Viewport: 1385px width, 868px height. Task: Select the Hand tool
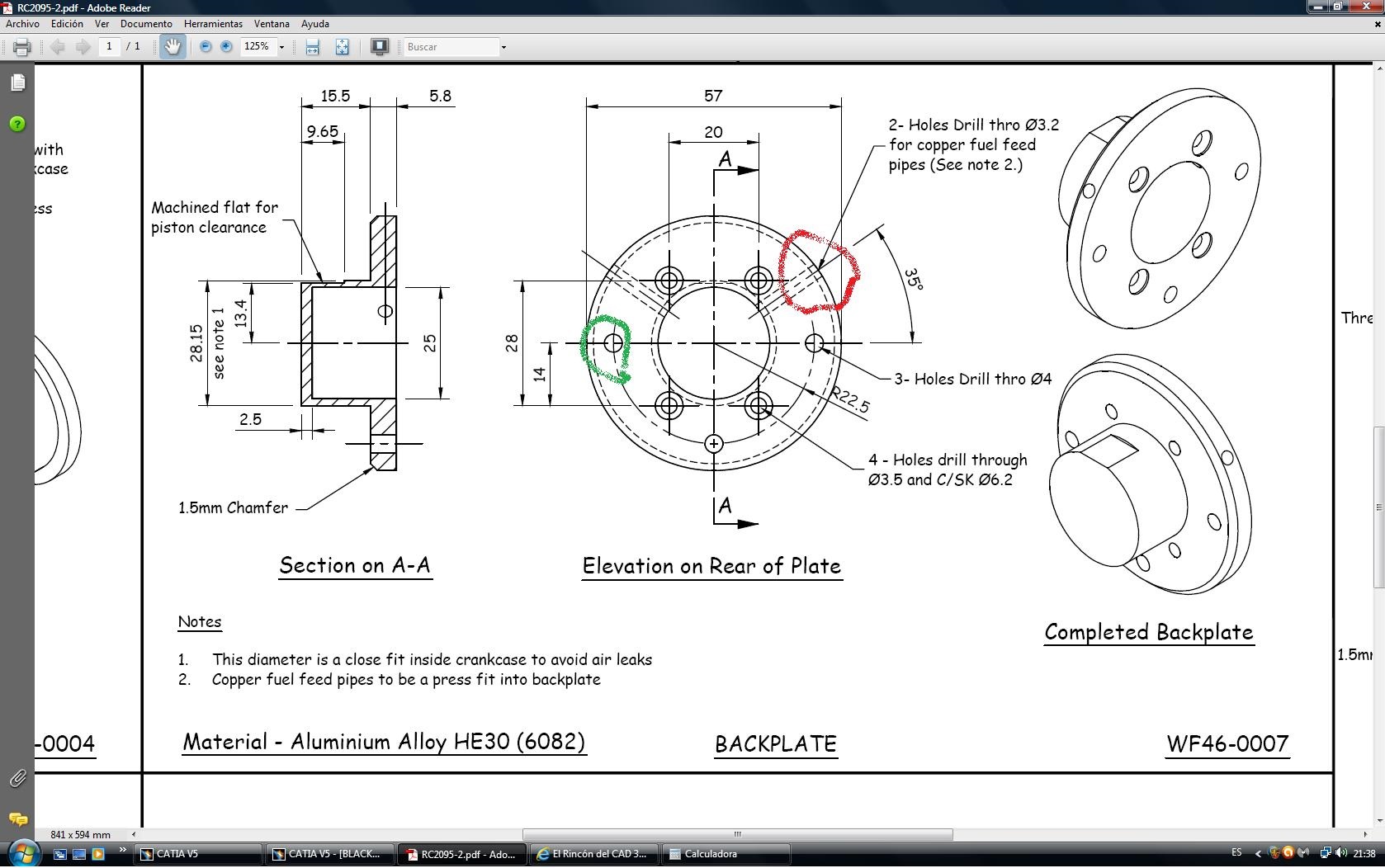[x=172, y=47]
